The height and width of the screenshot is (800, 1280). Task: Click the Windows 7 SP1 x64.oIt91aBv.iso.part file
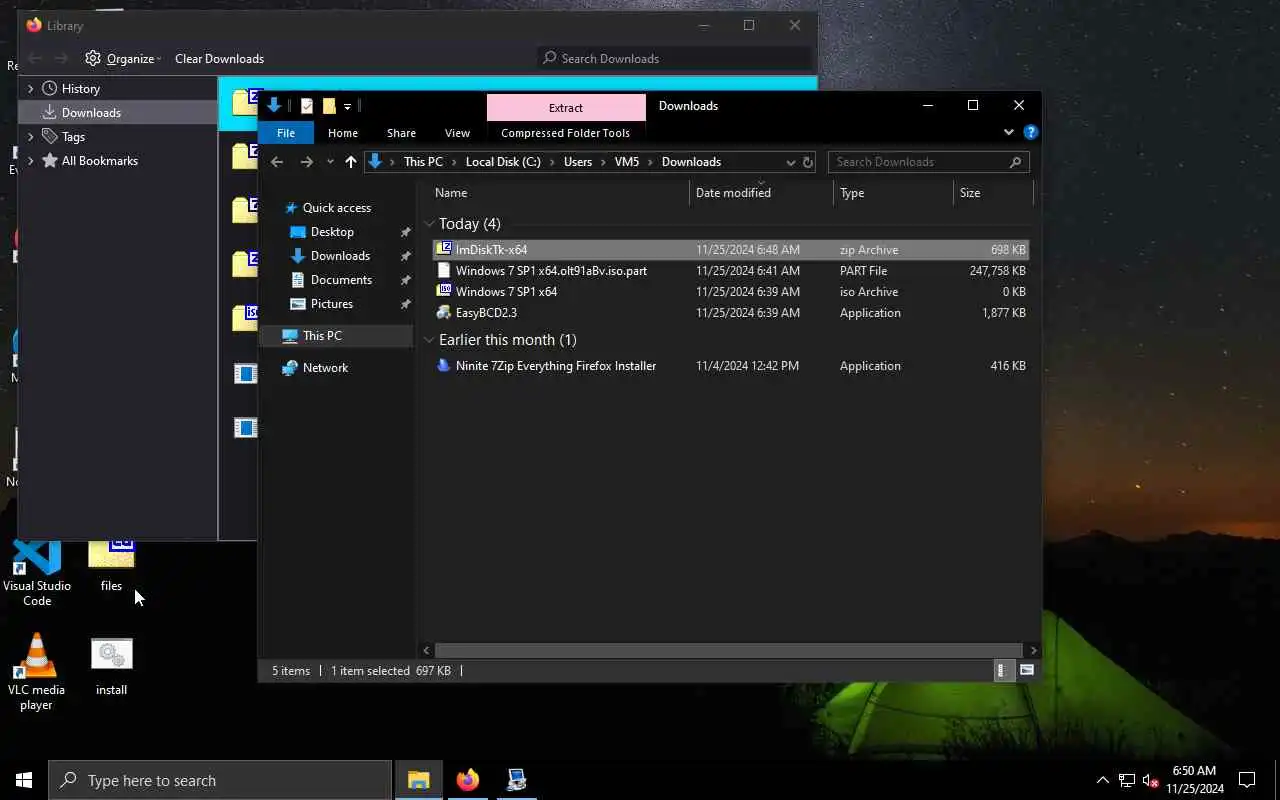tap(551, 270)
